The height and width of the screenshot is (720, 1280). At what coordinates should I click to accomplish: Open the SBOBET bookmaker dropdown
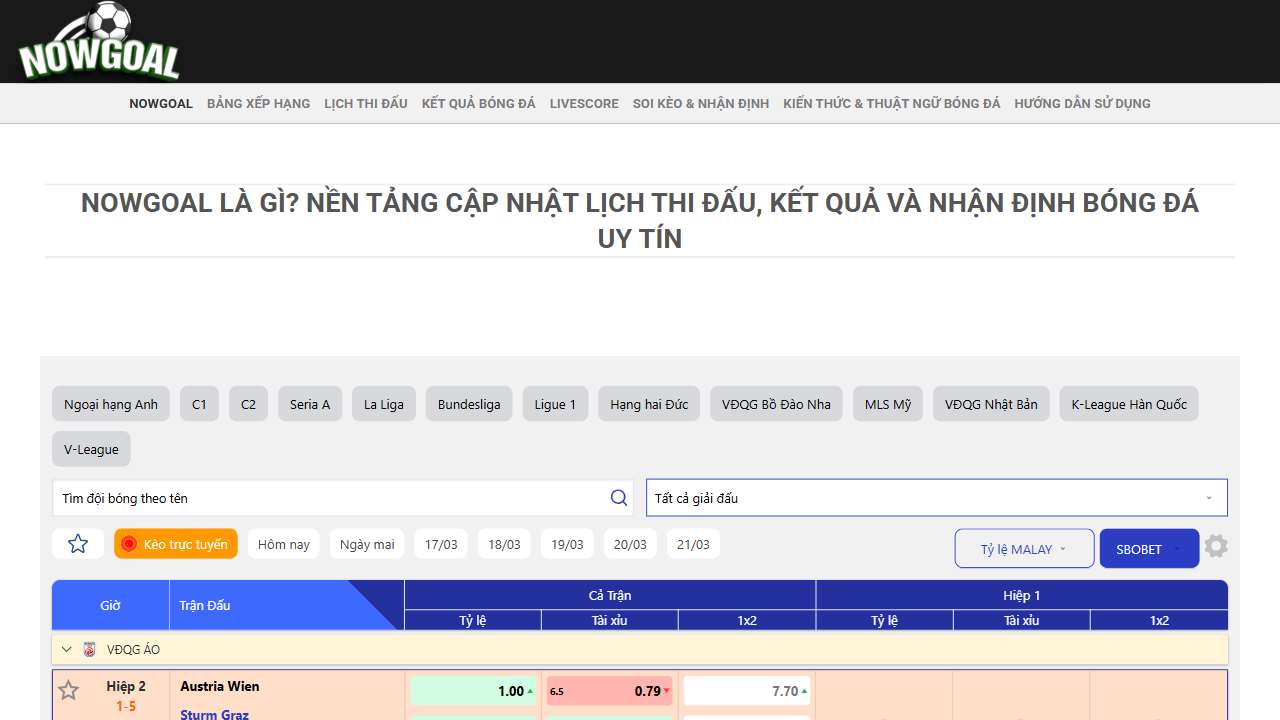[1148, 549]
